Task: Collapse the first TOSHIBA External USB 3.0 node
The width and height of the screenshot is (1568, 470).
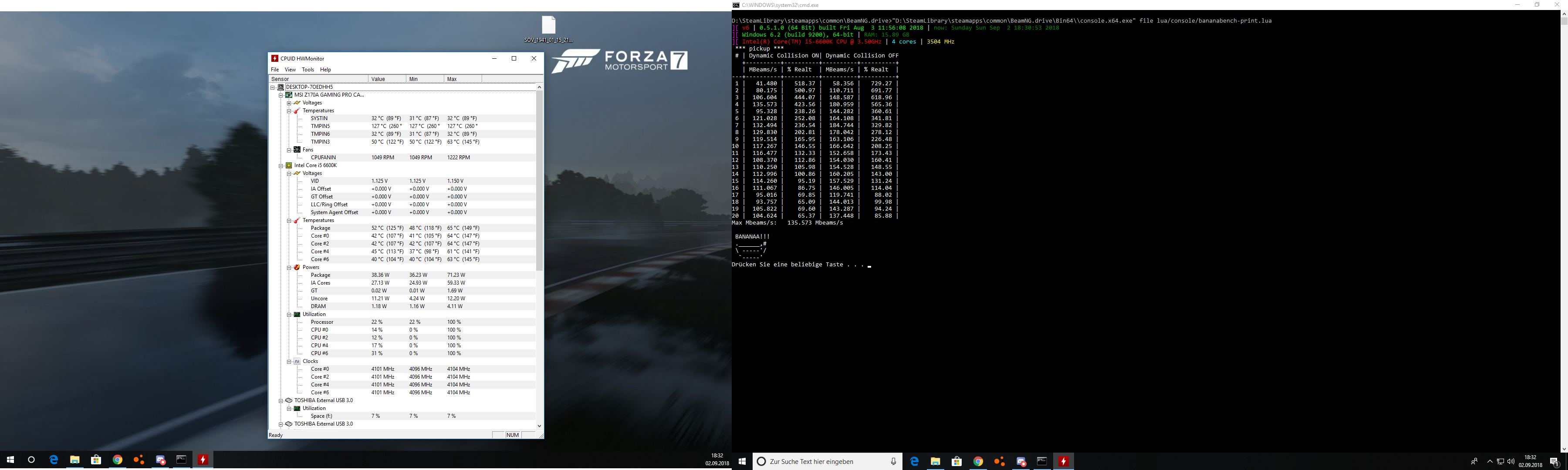Action: click(280, 401)
